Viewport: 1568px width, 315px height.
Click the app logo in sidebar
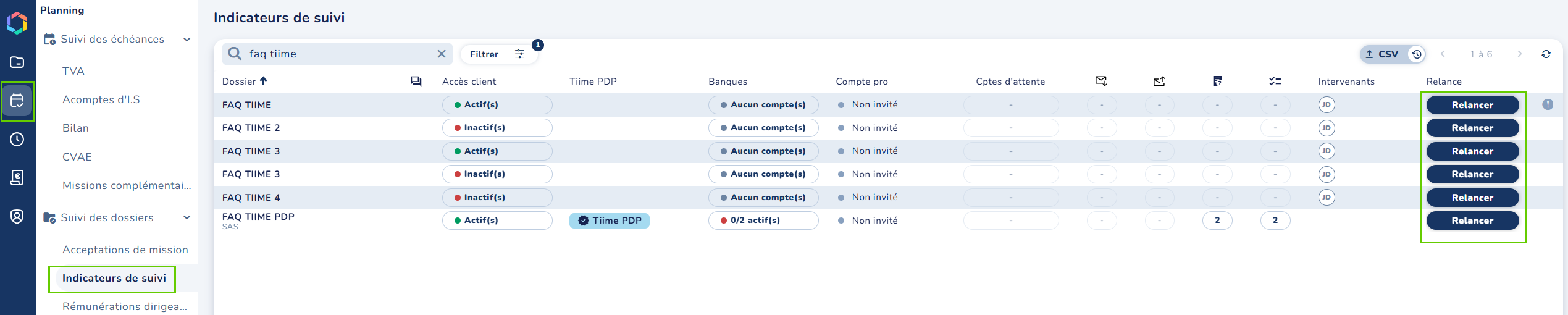click(x=17, y=23)
